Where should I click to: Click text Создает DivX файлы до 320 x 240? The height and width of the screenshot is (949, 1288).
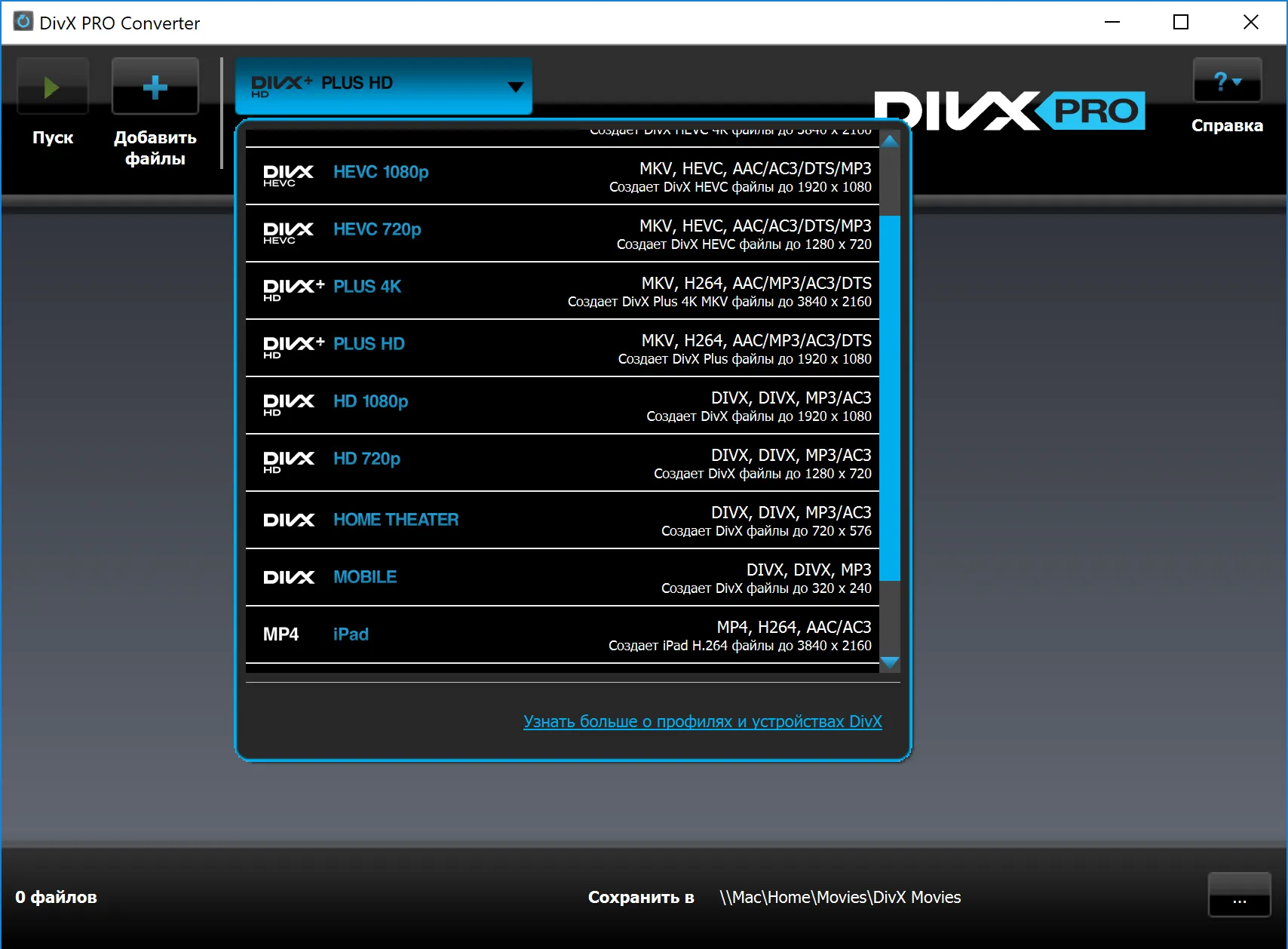(x=766, y=588)
